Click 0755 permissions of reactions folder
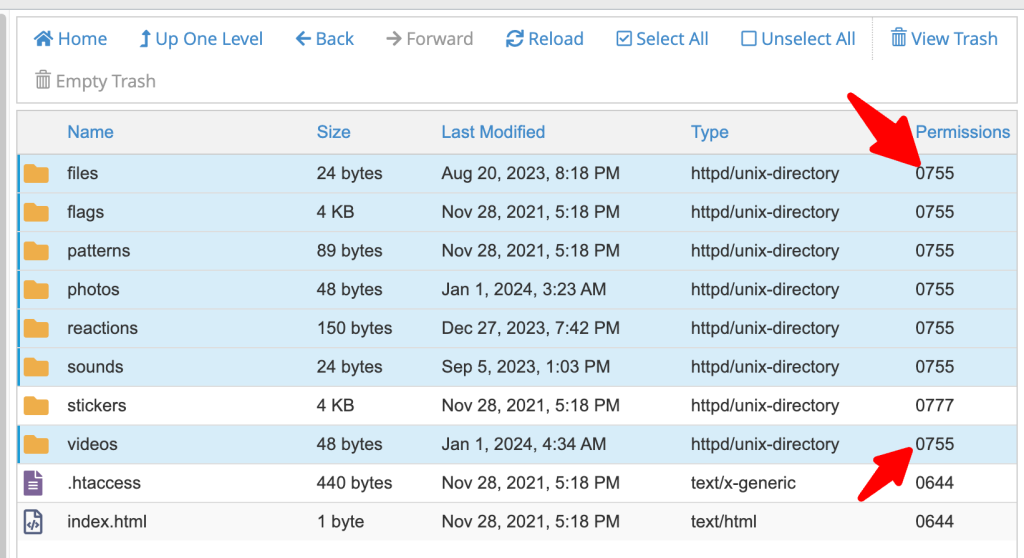This screenshot has width=1024, height=558. coord(935,327)
